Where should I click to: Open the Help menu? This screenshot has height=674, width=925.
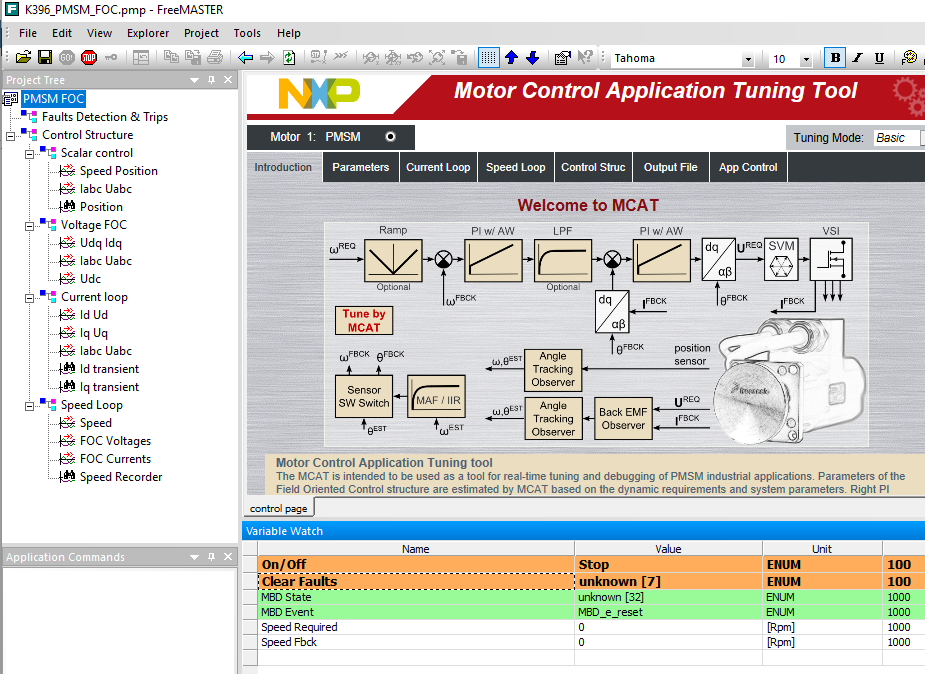click(x=288, y=33)
